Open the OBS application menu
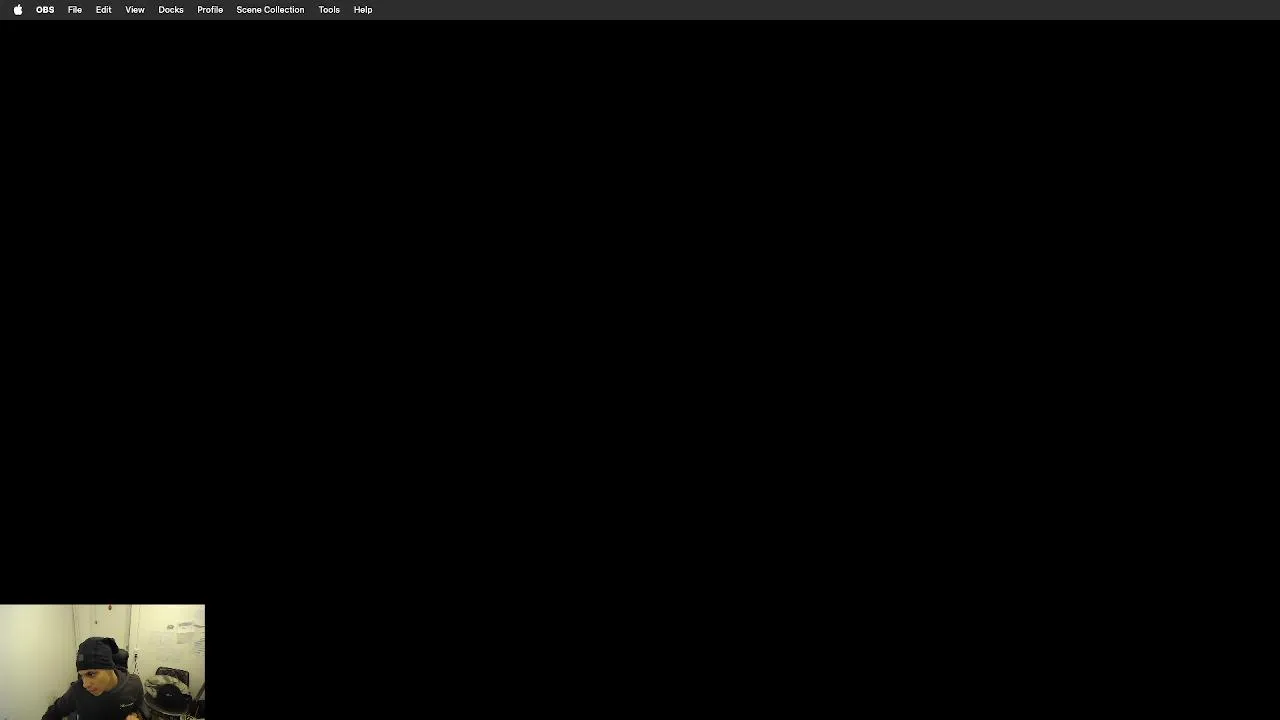1280x720 pixels. point(45,10)
